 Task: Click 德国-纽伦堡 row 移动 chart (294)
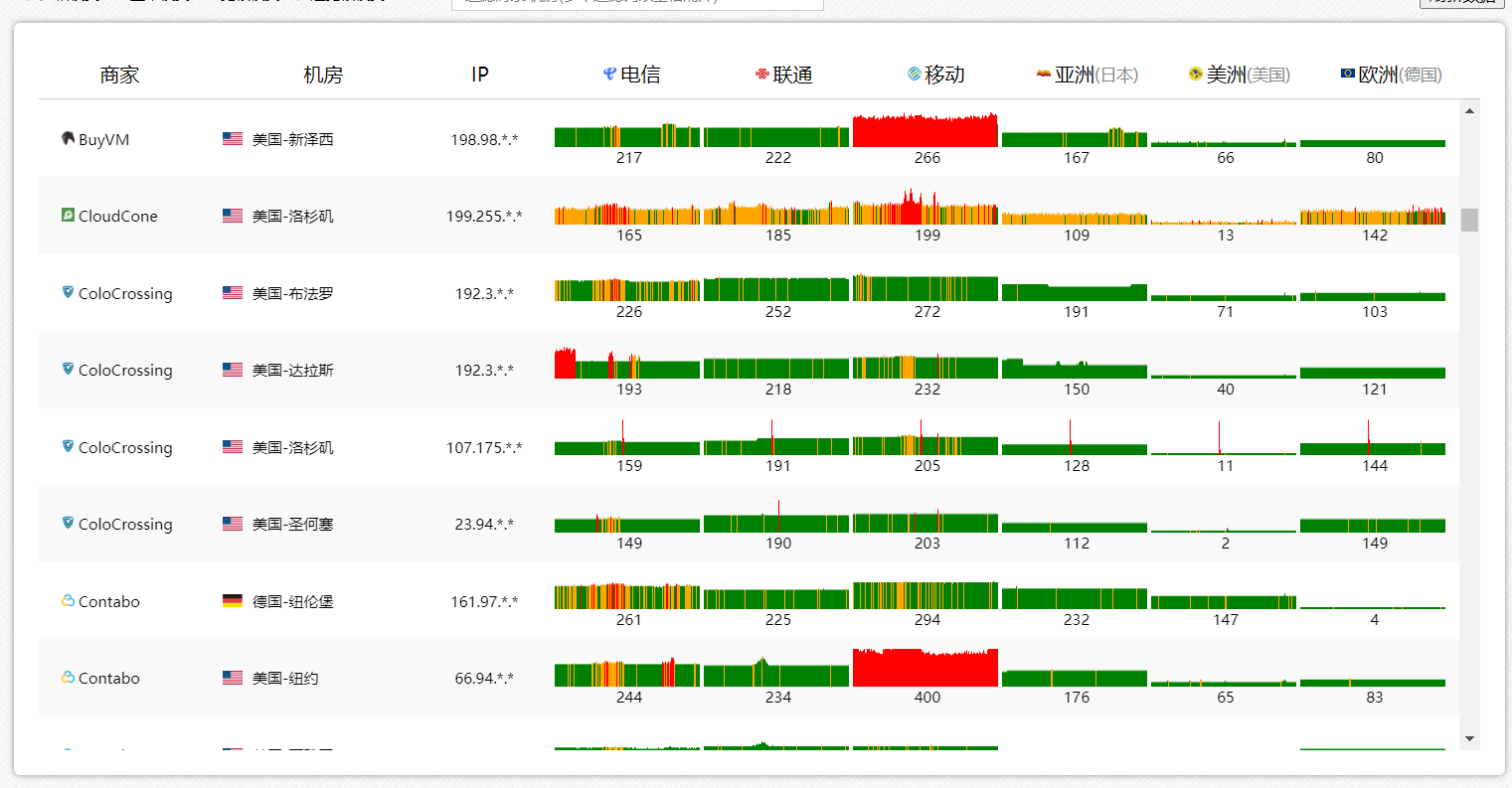(925, 595)
